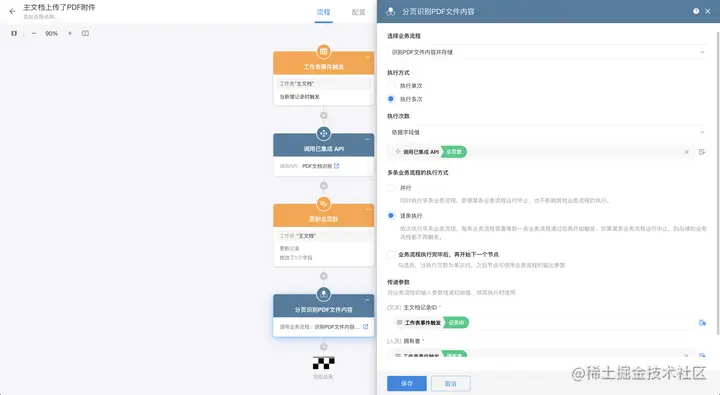This screenshot has width=720, height=395.
Task: Click the help question mark in panel header
Action: click(696, 11)
